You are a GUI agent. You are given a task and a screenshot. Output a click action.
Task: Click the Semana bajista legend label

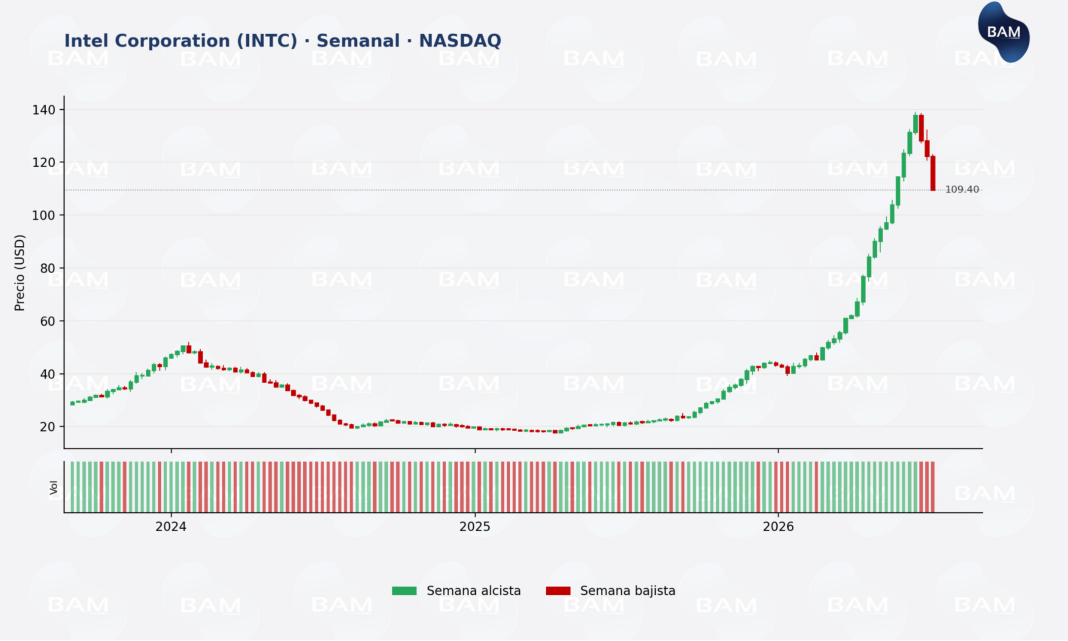[x=627, y=591]
